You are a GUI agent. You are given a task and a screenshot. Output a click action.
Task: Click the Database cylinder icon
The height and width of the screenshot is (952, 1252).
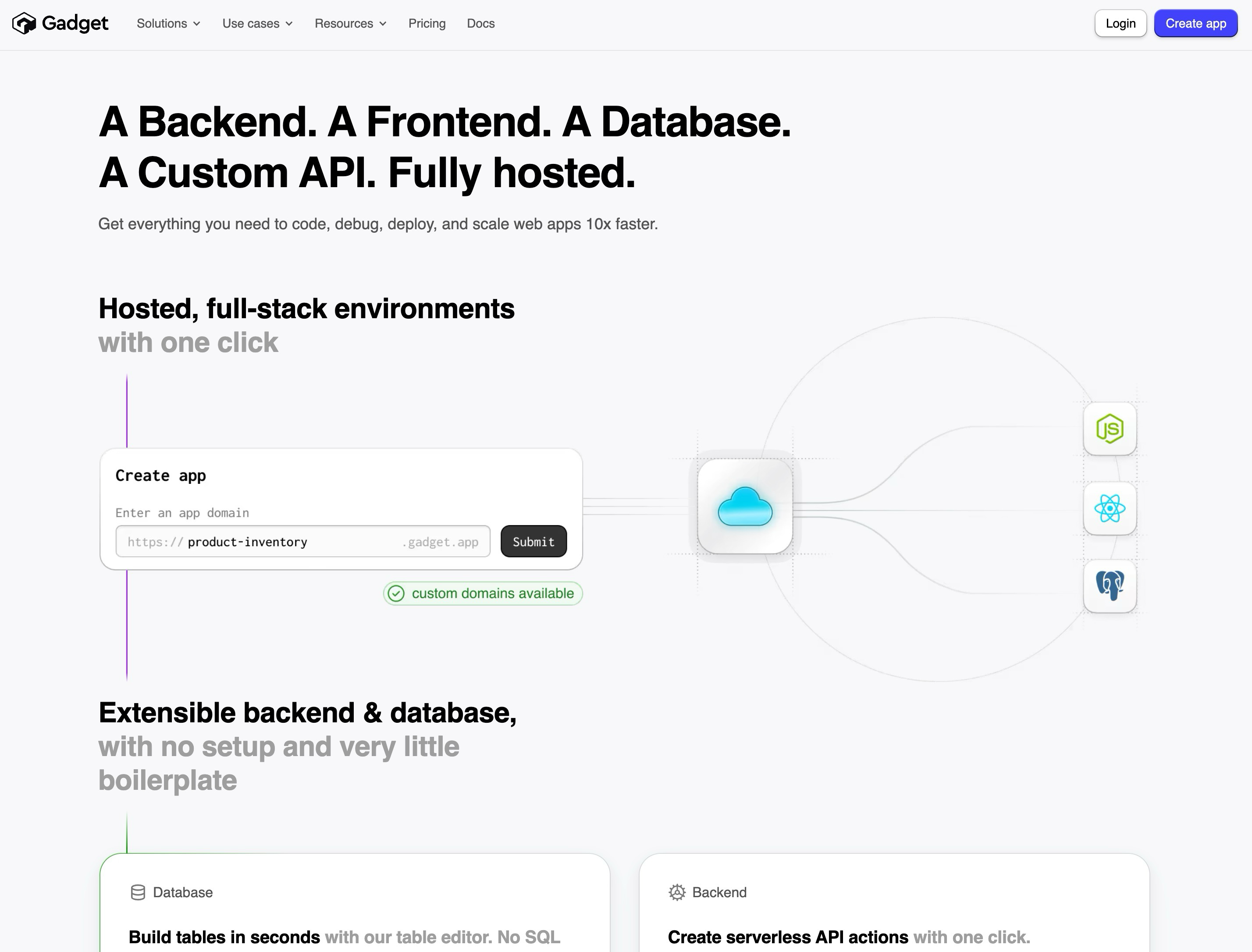(138, 892)
